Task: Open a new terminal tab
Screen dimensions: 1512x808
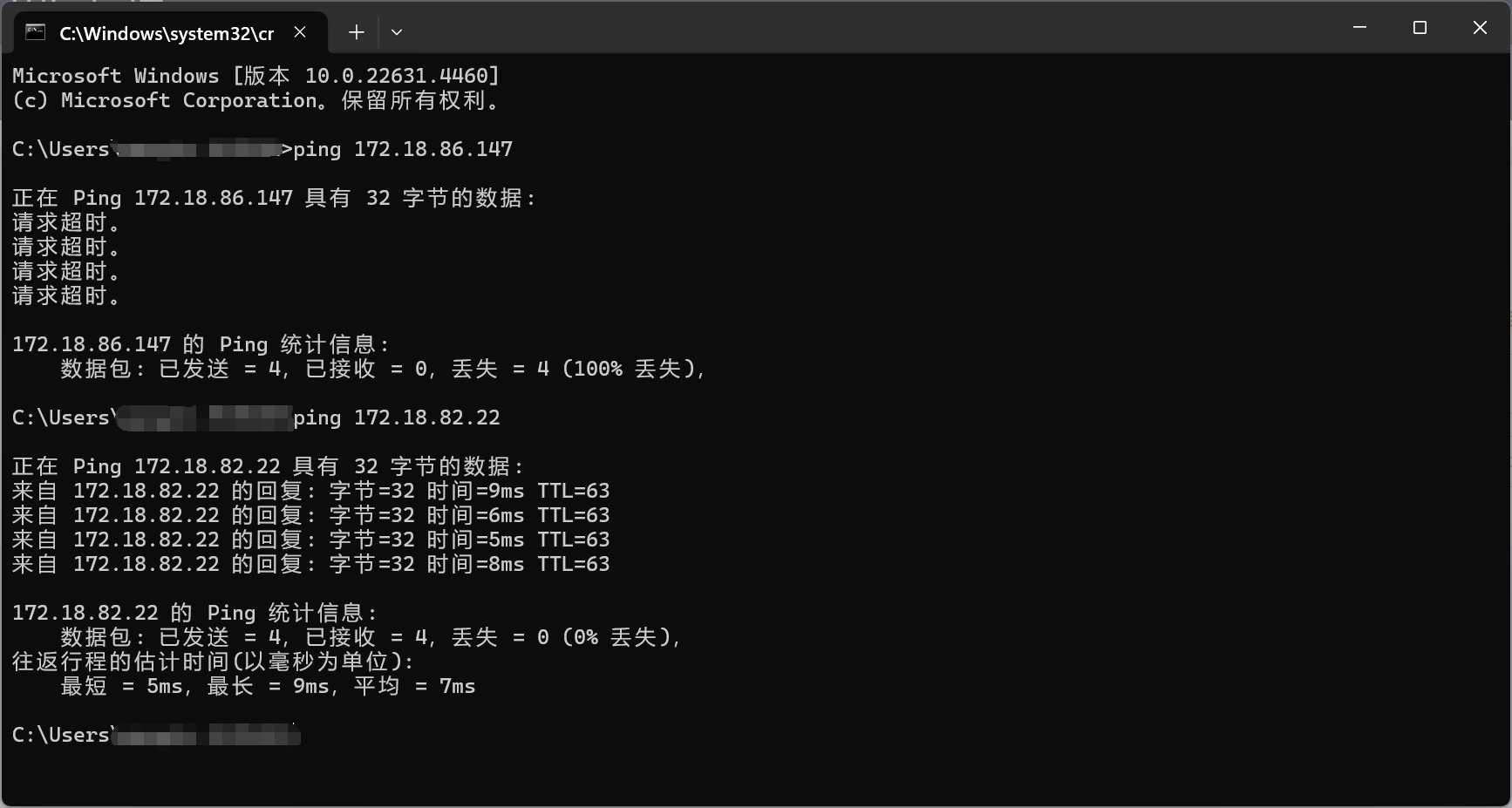Action: click(x=356, y=32)
